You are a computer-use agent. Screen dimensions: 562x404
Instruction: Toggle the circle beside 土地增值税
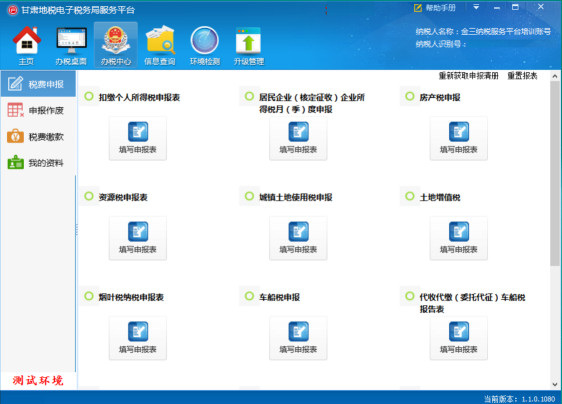pos(410,196)
